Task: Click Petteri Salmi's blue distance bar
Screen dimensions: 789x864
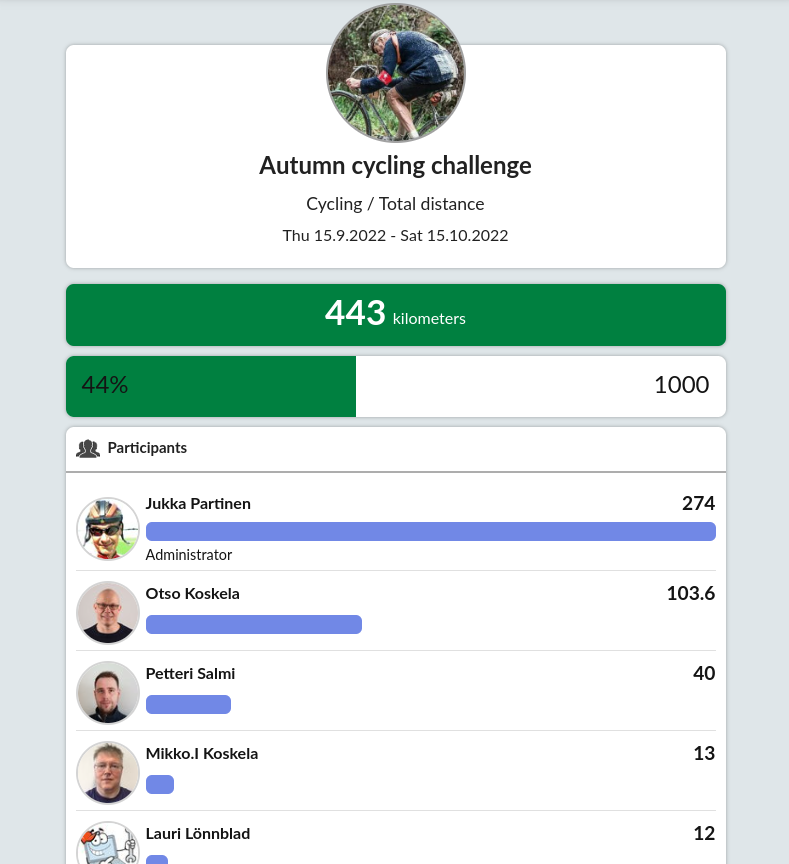Action: (188, 704)
